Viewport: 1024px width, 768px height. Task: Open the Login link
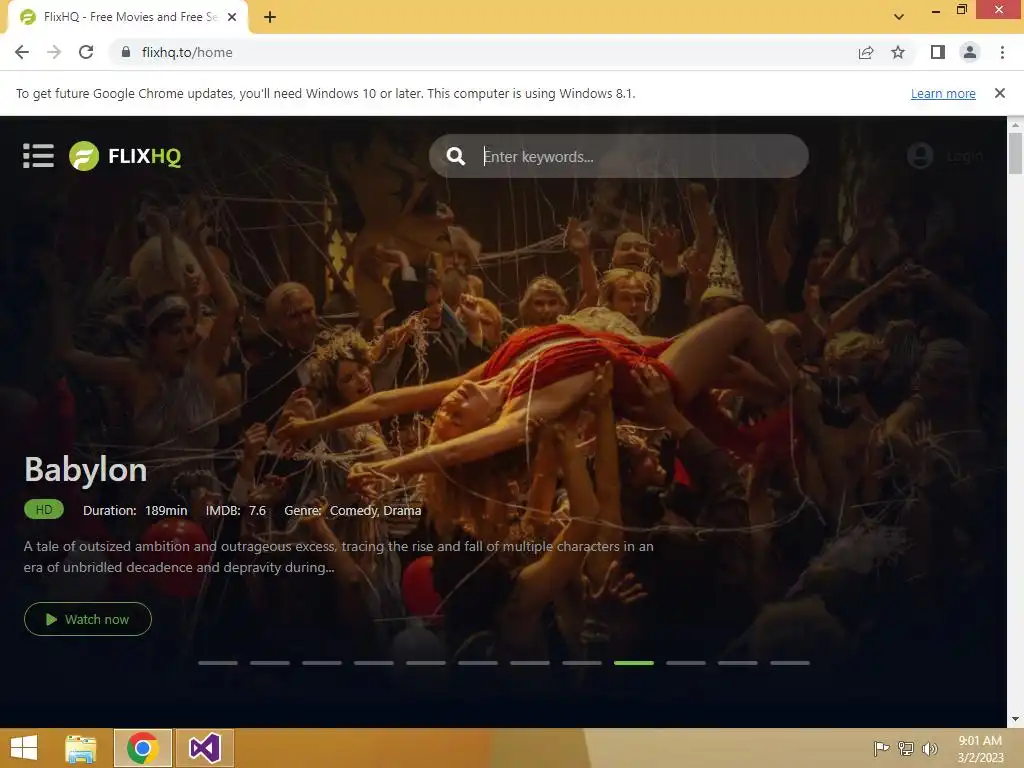[965, 156]
